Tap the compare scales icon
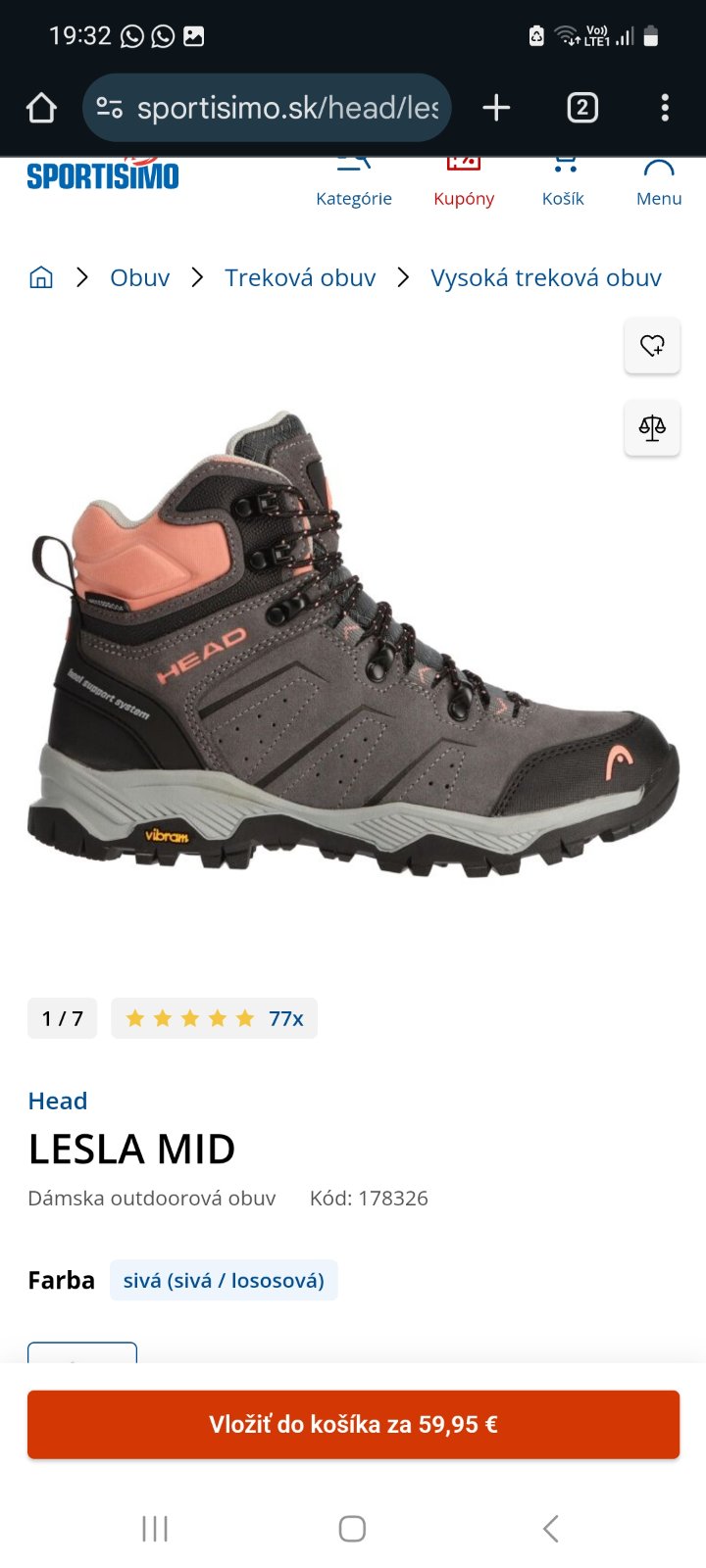 pos(652,427)
